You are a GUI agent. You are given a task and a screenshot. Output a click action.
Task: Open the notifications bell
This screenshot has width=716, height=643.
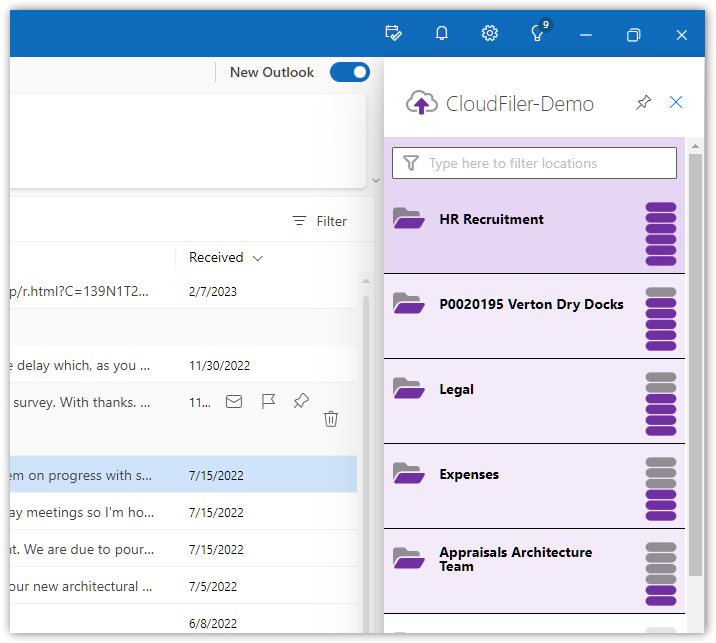pos(442,34)
